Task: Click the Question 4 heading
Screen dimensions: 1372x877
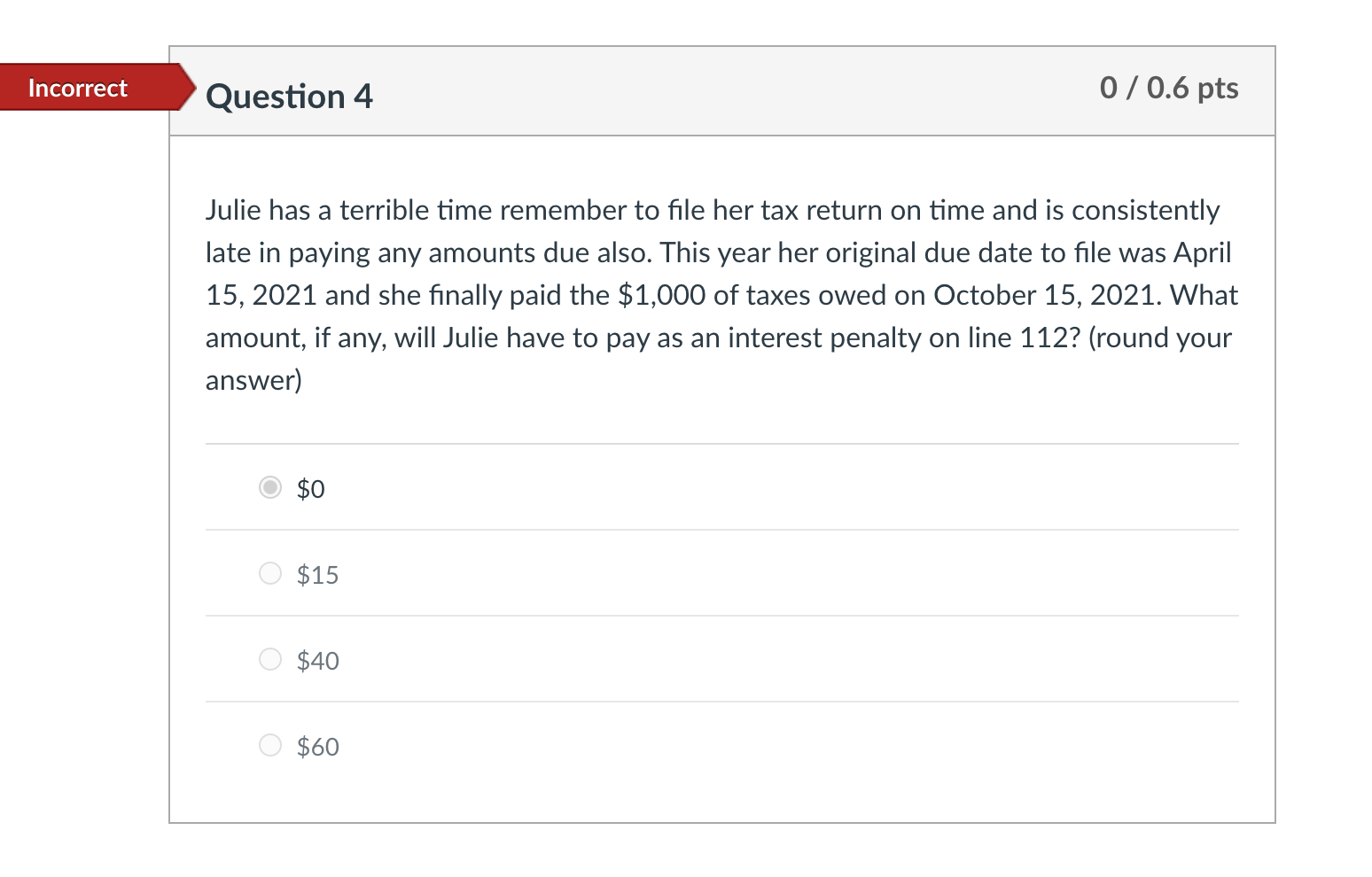Action: tap(288, 97)
